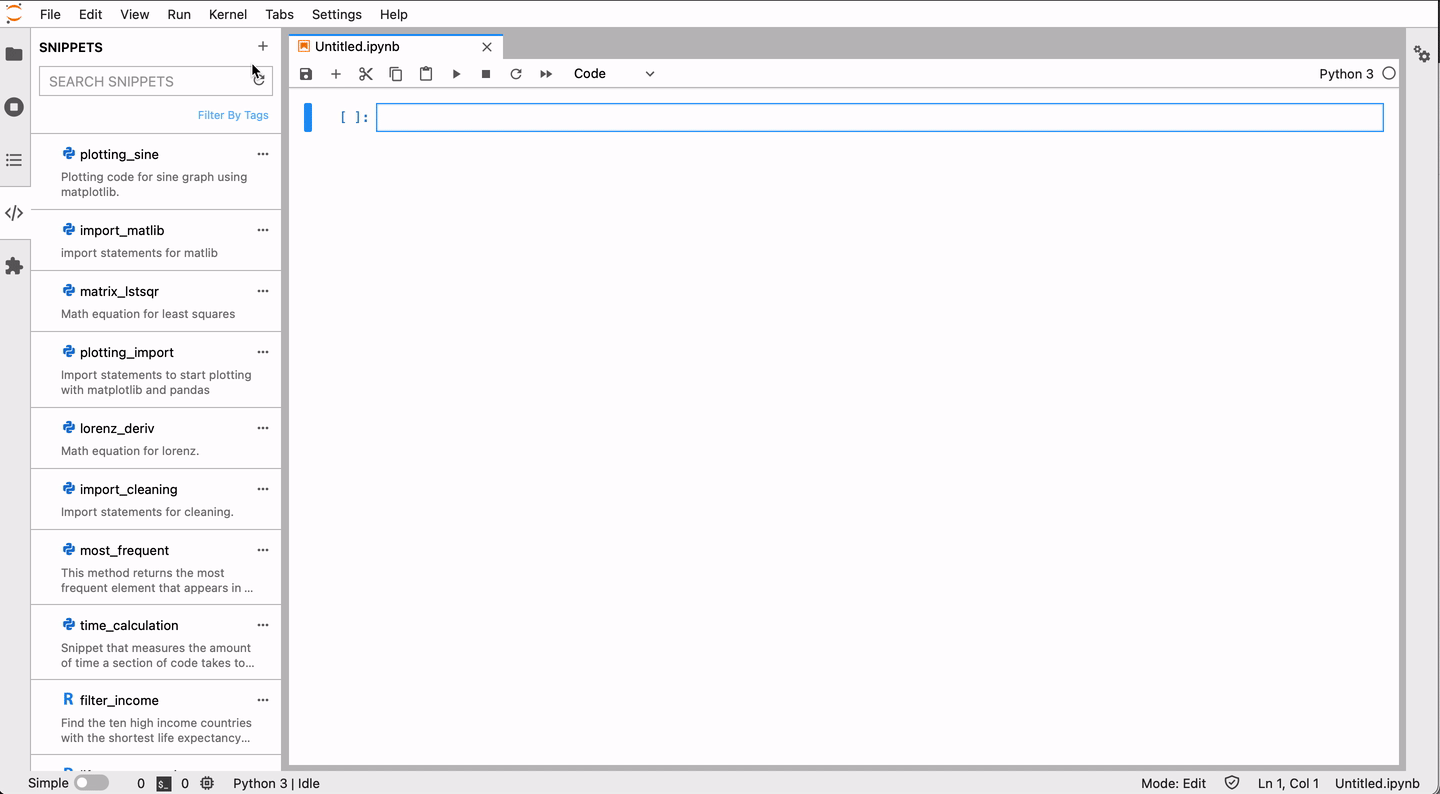Insert a cell below with plus icon
The height and width of the screenshot is (794, 1440).
coord(336,74)
